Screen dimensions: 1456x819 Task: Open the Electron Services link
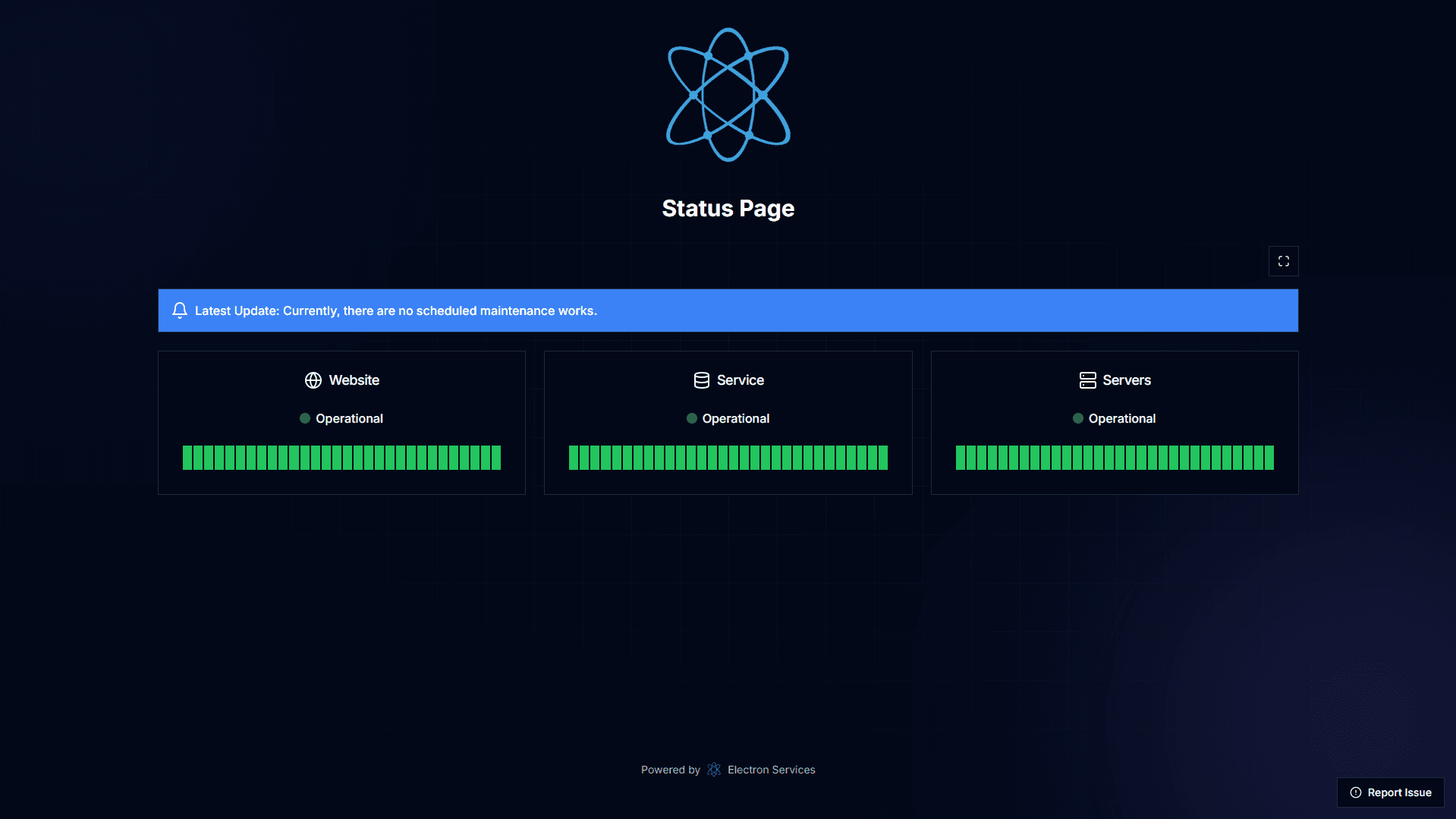coord(771,770)
